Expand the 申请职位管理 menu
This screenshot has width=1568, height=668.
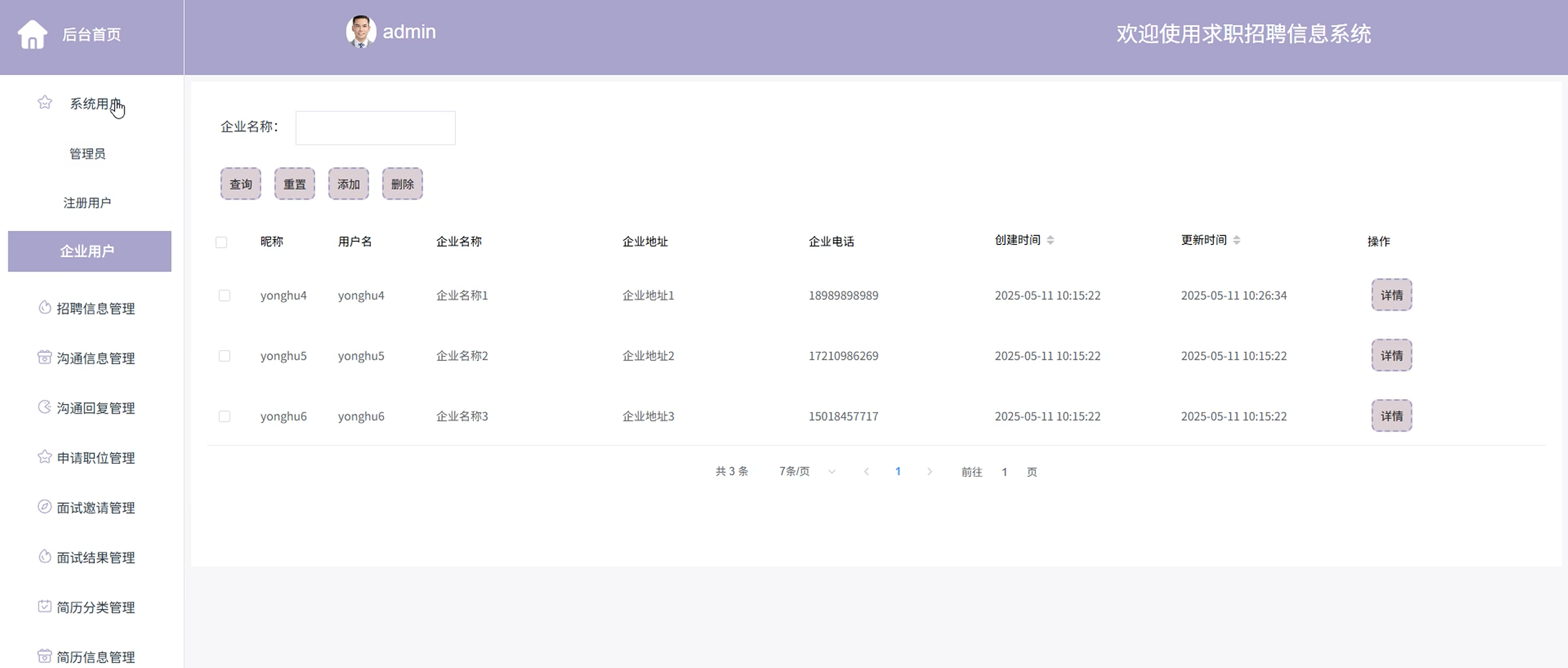pos(95,457)
